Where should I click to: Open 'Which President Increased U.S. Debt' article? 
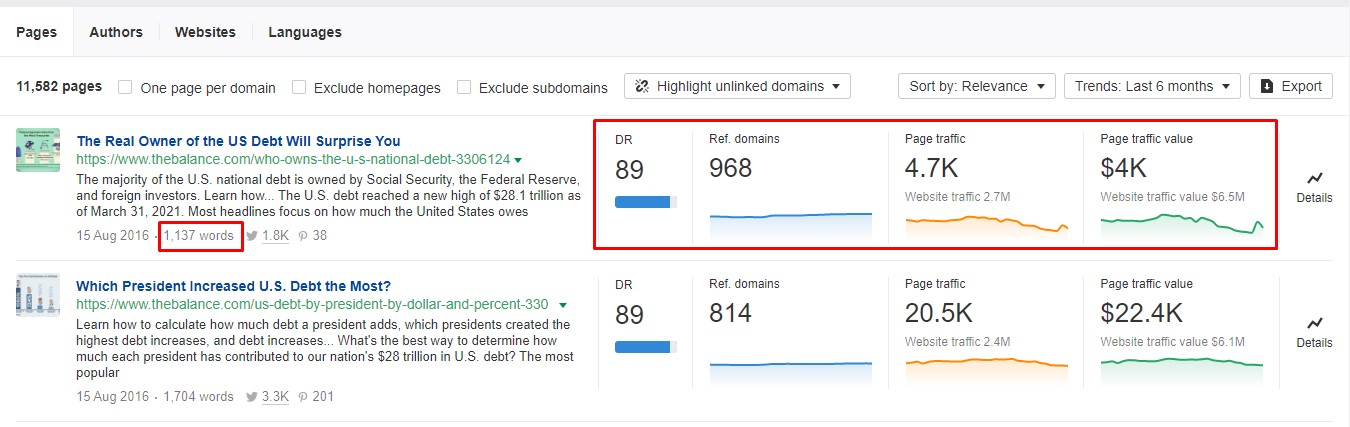coord(233,286)
